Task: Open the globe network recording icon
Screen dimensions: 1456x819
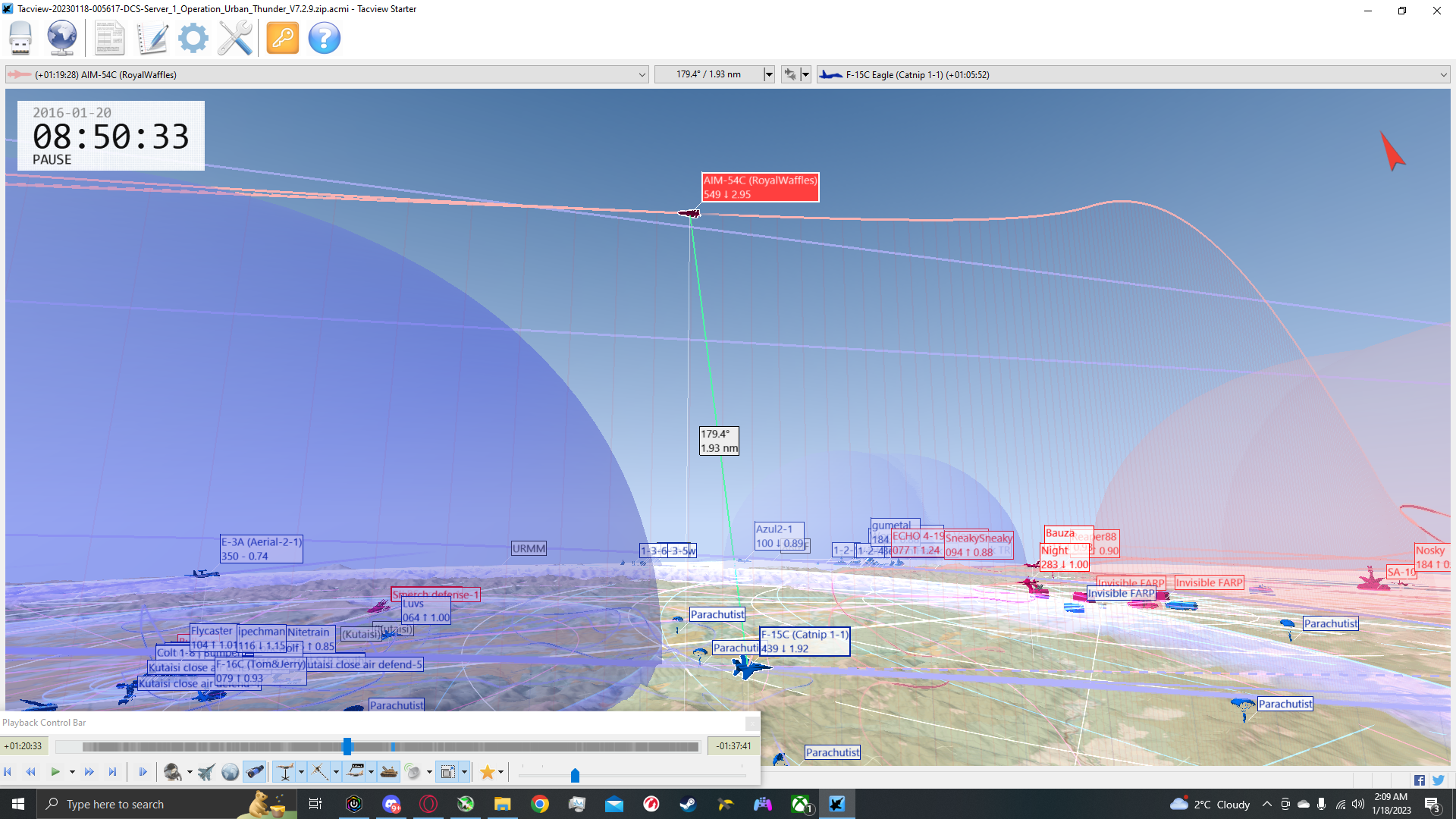Action: pyautogui.click(x=62, y=38)
